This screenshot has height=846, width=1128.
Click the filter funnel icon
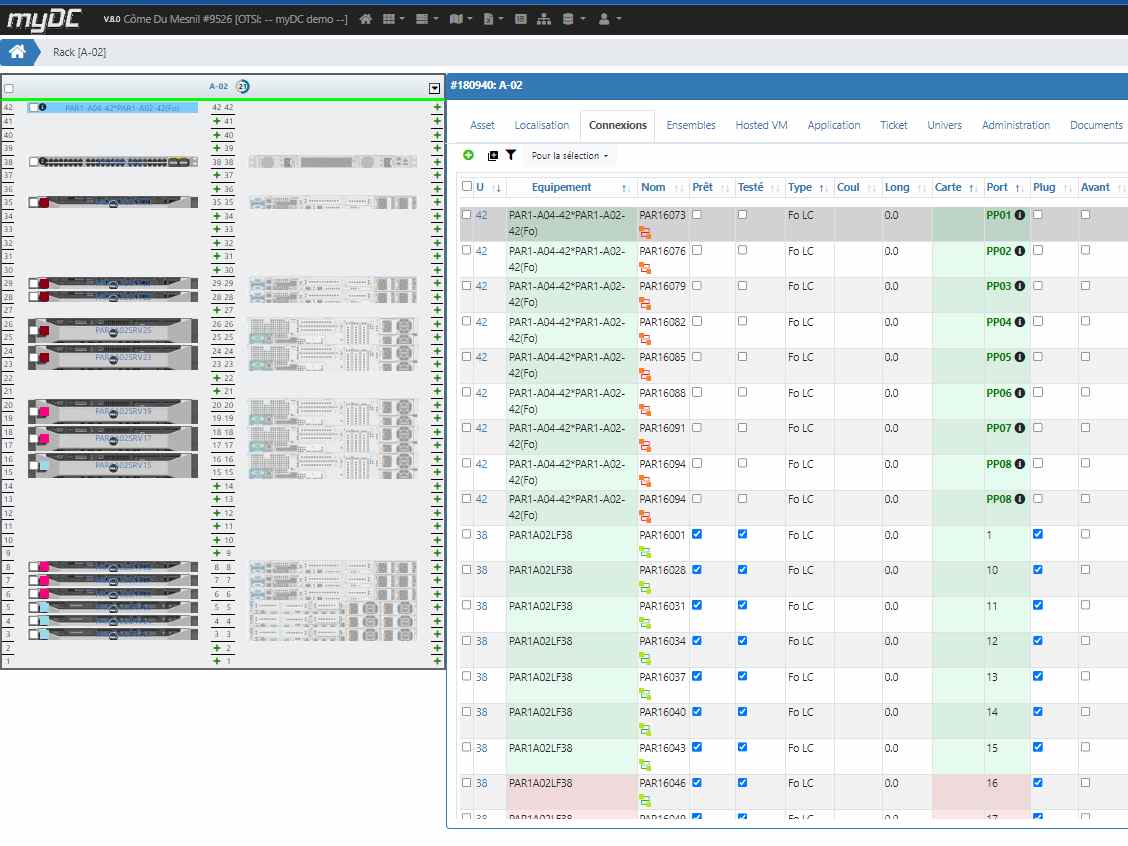(x=511, y=155)
